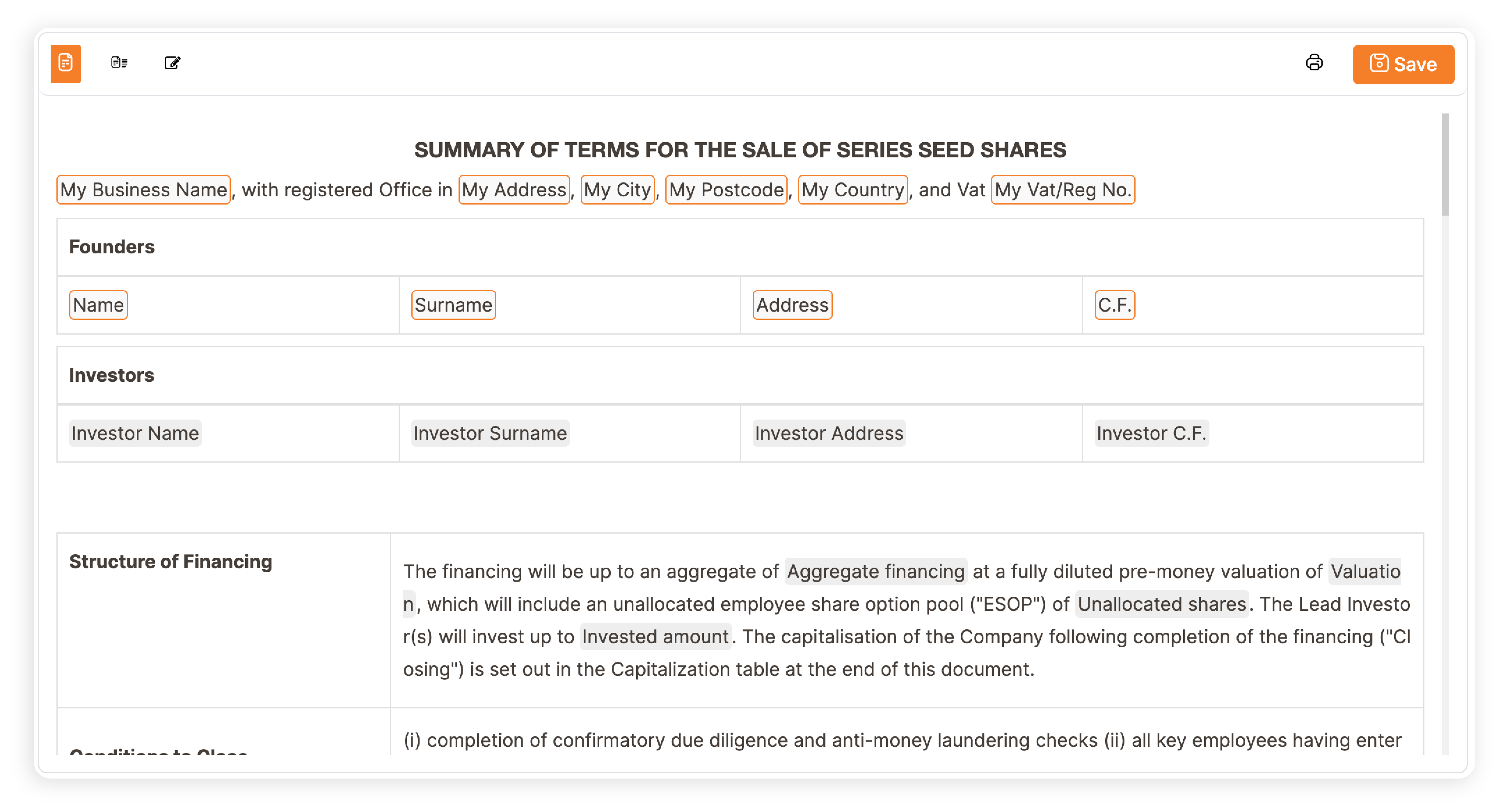
Task: Select the Investor C.F. placeholder
Action: point(1151,433)
